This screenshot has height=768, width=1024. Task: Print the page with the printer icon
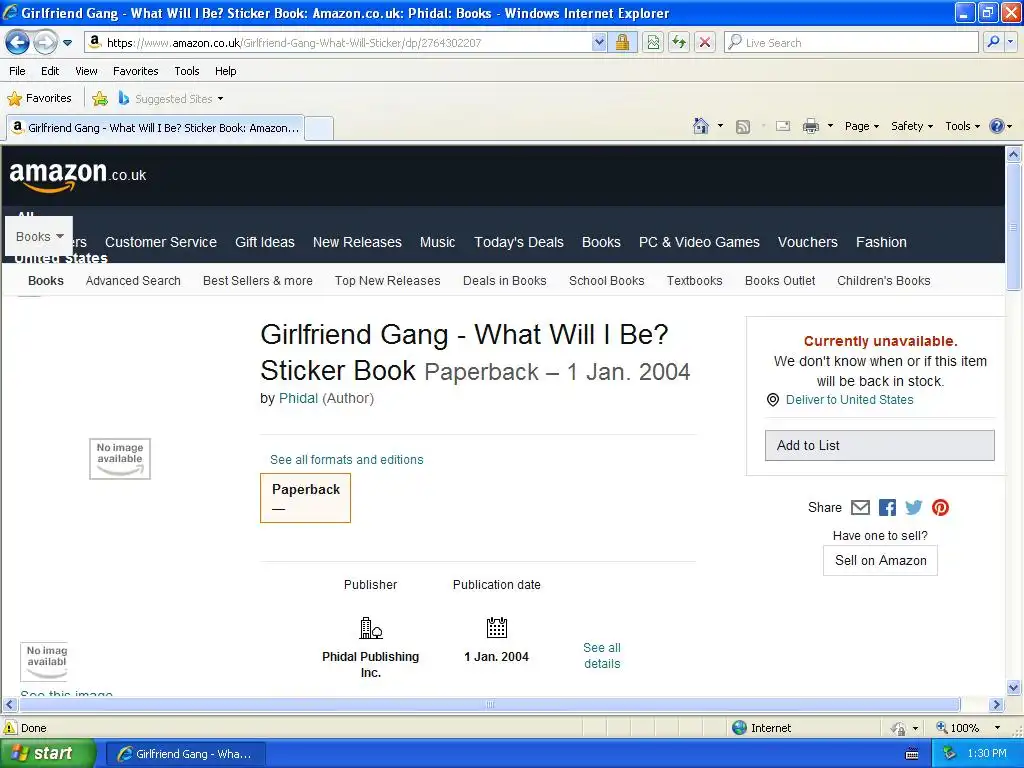point(810,126)
